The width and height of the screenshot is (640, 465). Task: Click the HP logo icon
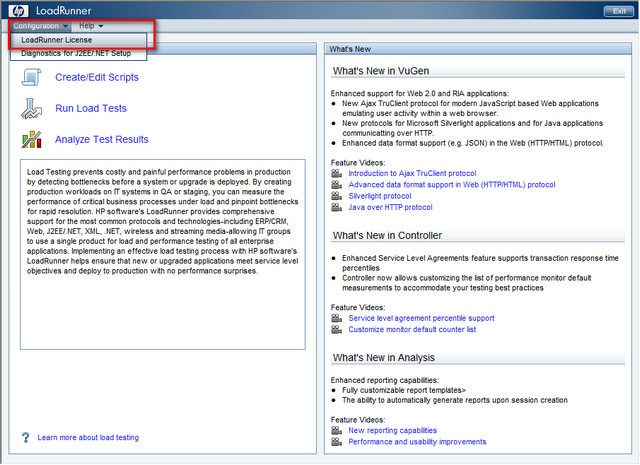tap(18, 11)
